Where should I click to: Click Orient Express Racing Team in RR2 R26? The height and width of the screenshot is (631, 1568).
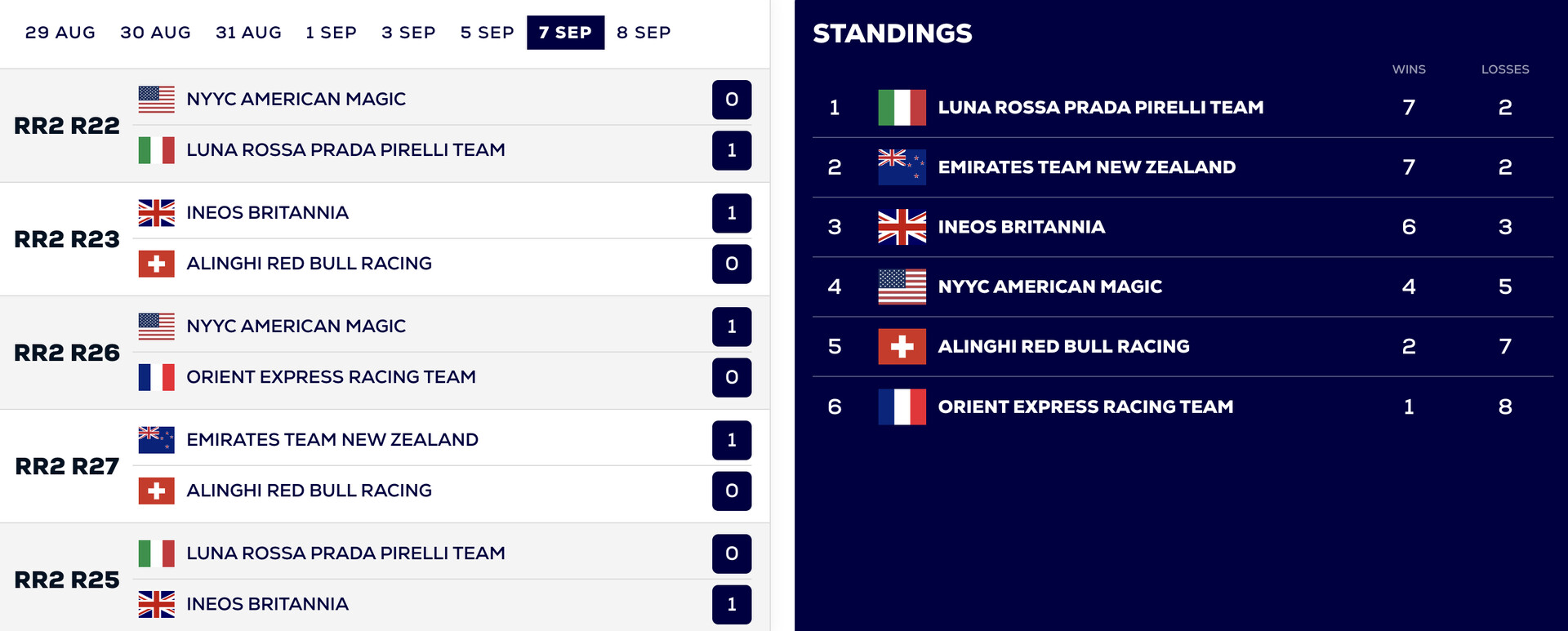point(331,377)
